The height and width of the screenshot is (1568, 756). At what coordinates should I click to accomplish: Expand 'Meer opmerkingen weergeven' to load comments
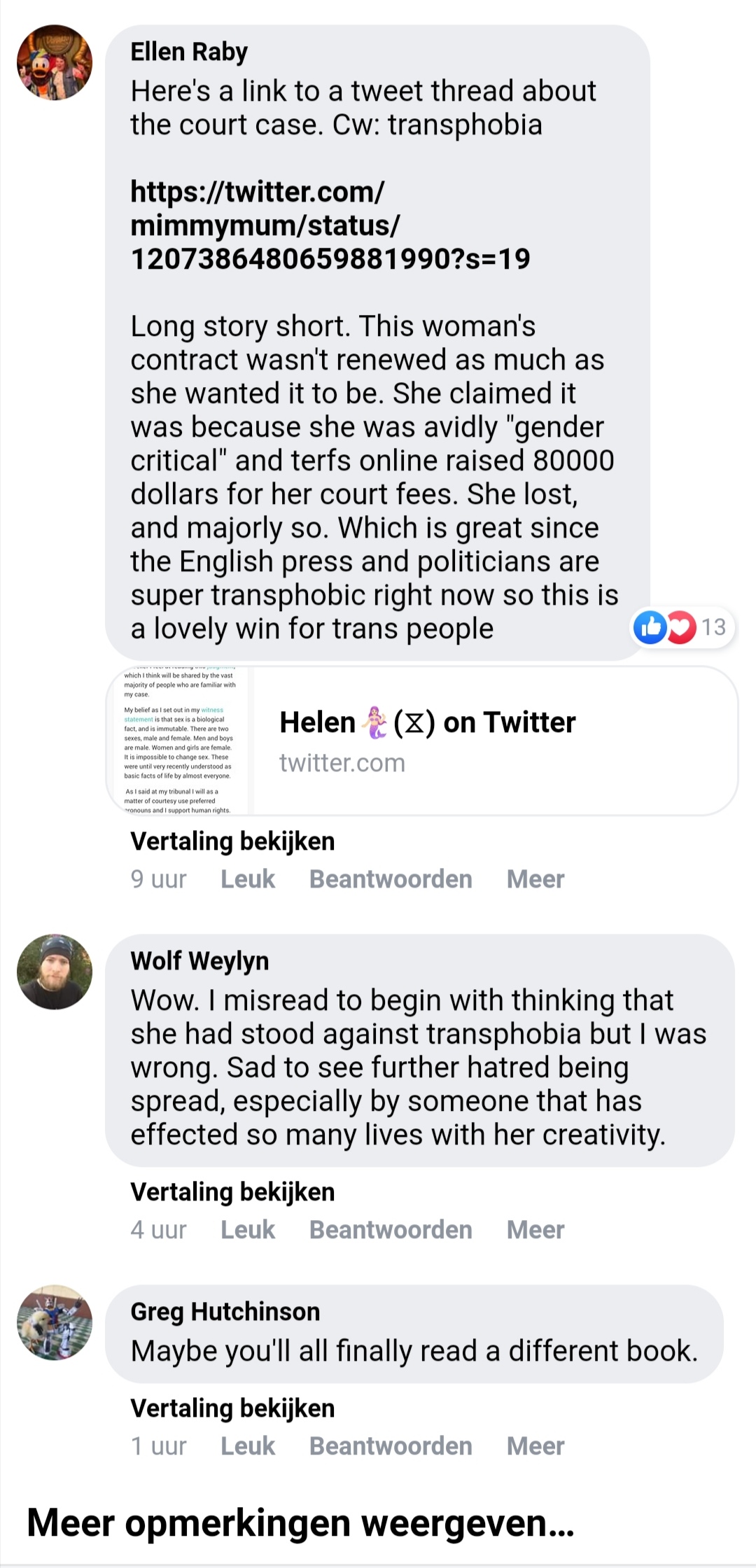click(300, 1523)
